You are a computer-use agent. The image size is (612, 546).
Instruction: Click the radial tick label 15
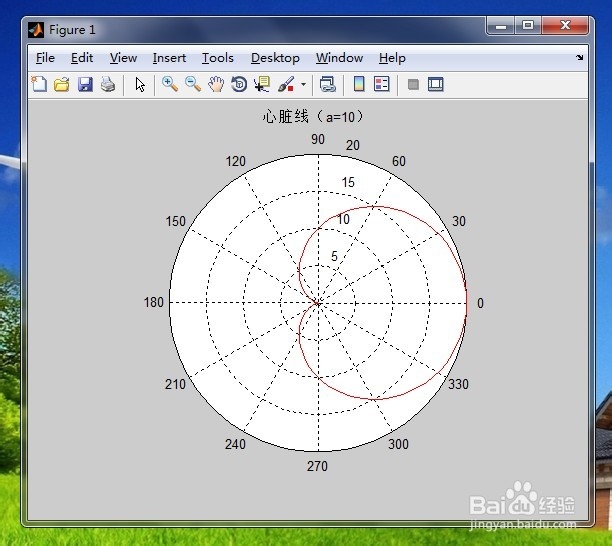(x=348, y=182)
